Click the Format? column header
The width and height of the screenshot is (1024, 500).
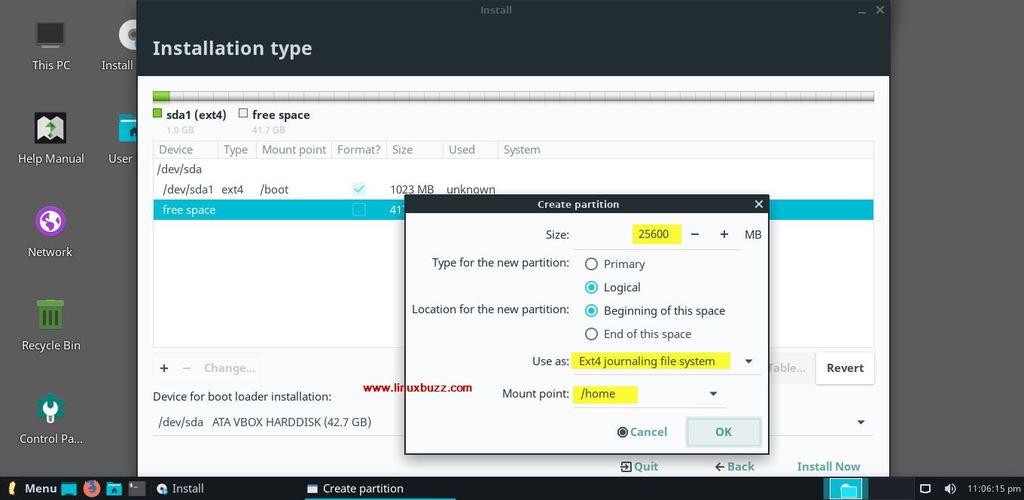359,149
